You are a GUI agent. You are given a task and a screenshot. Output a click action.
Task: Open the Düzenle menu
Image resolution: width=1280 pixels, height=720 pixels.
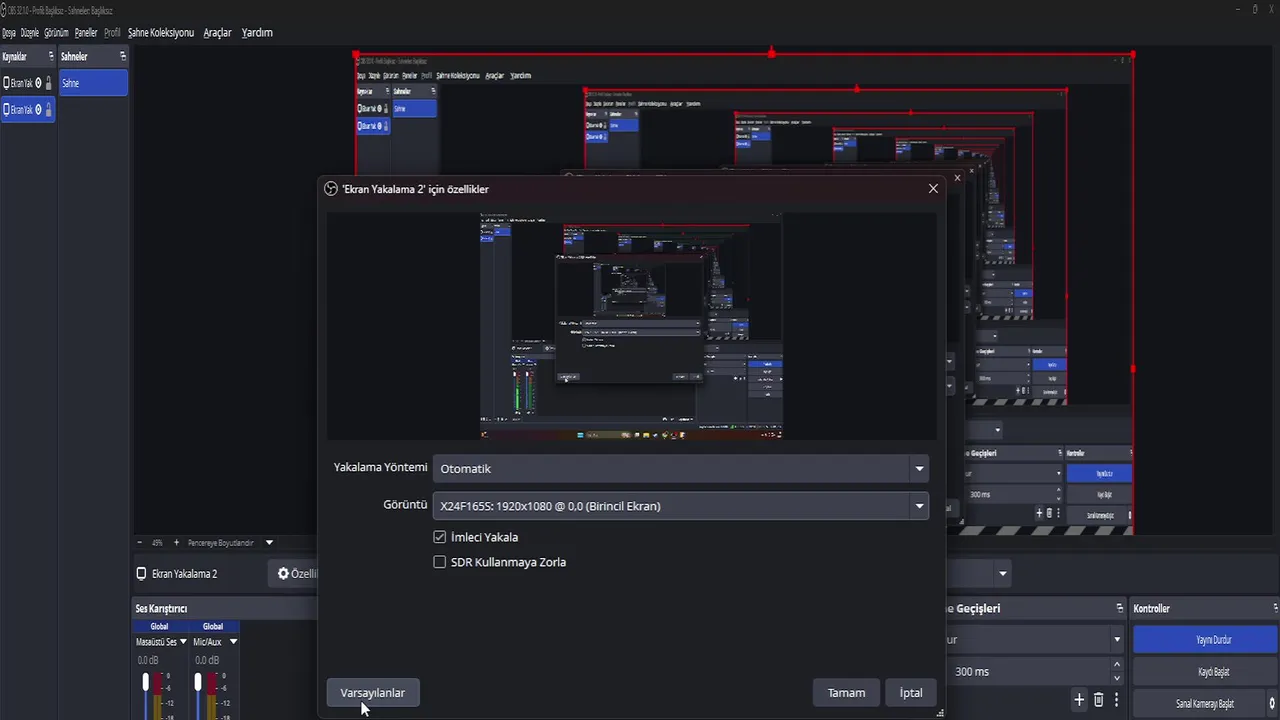[30, 33]
